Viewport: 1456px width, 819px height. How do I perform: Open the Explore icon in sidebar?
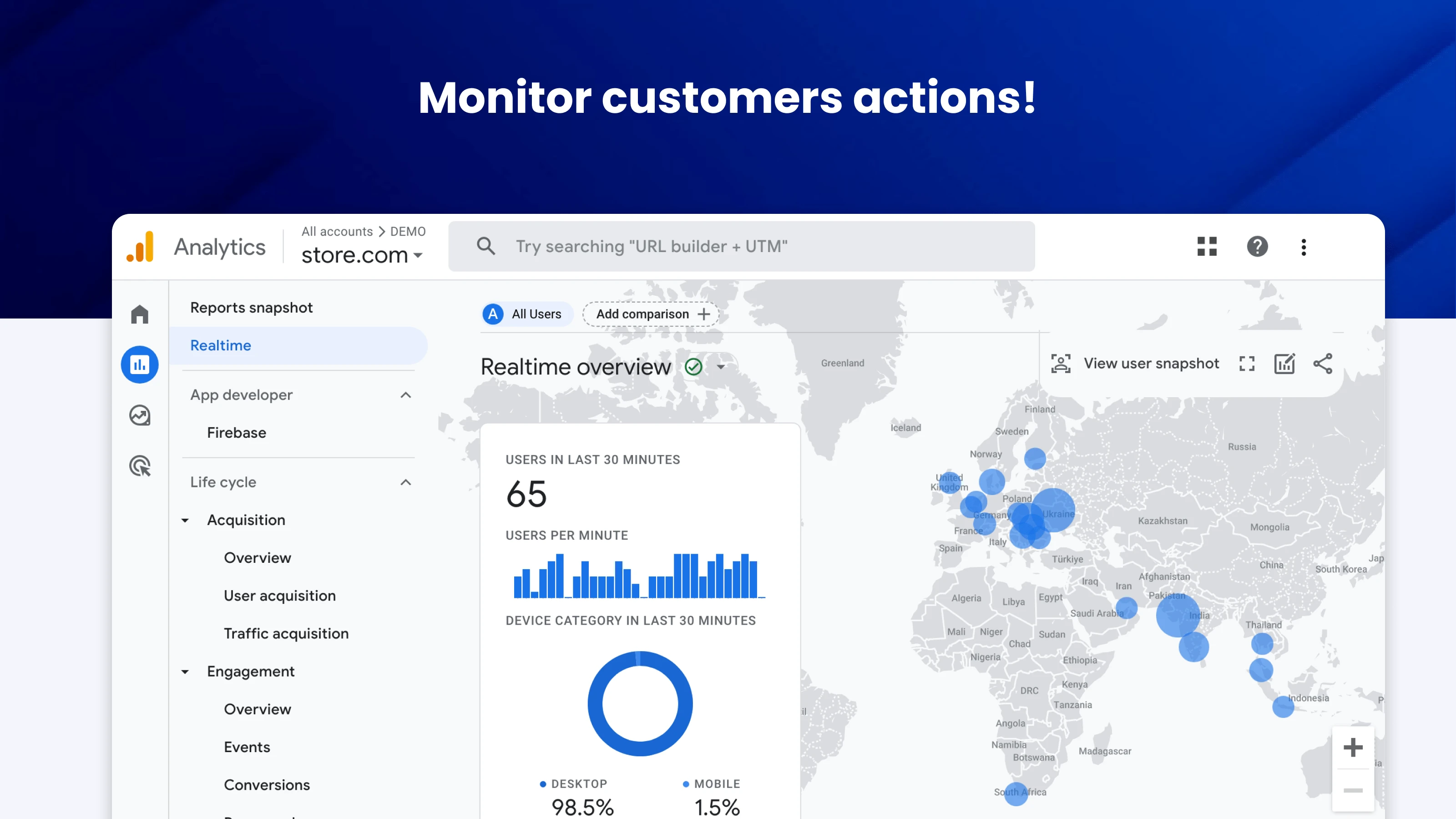[x=140, y=415]
